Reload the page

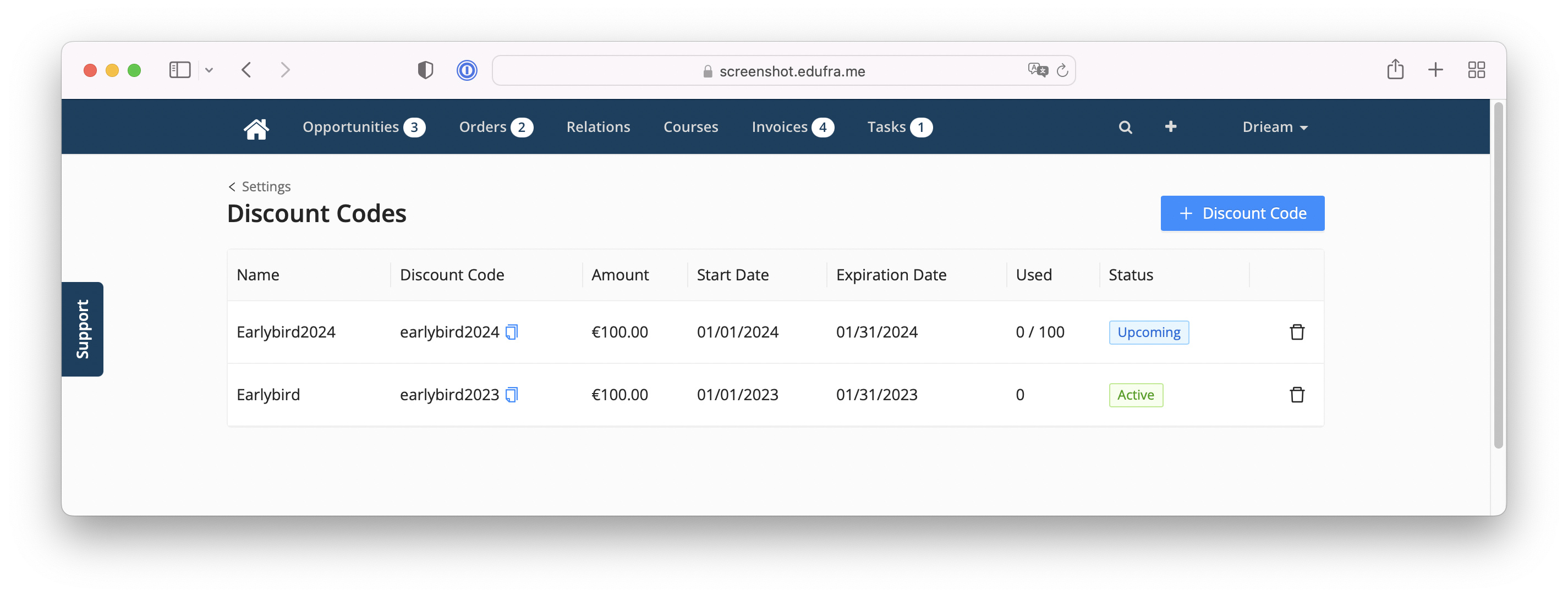(1062, 70)
